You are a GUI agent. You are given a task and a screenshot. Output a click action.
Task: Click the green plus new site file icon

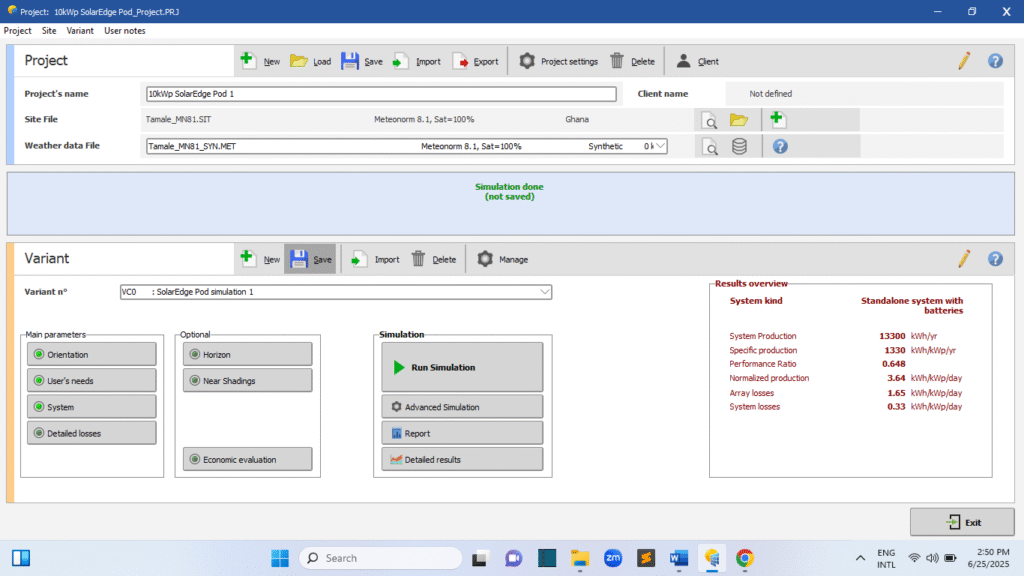777,120
